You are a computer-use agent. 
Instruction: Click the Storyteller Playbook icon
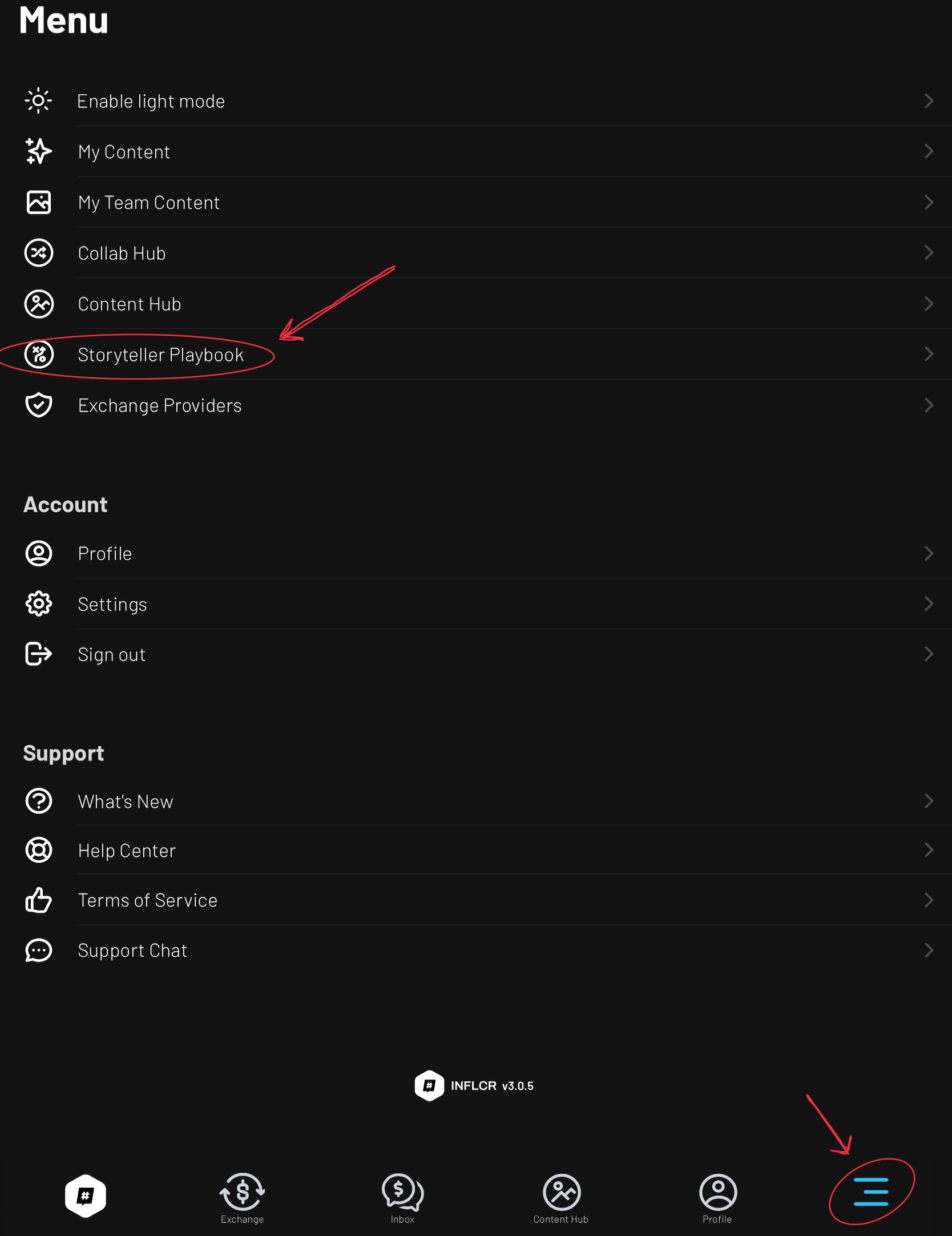pos(38,355)
